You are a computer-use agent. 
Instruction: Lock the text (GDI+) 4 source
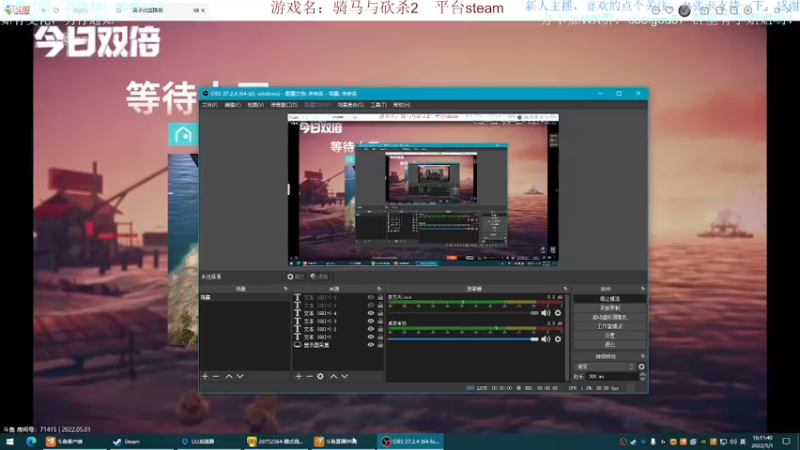380,313
